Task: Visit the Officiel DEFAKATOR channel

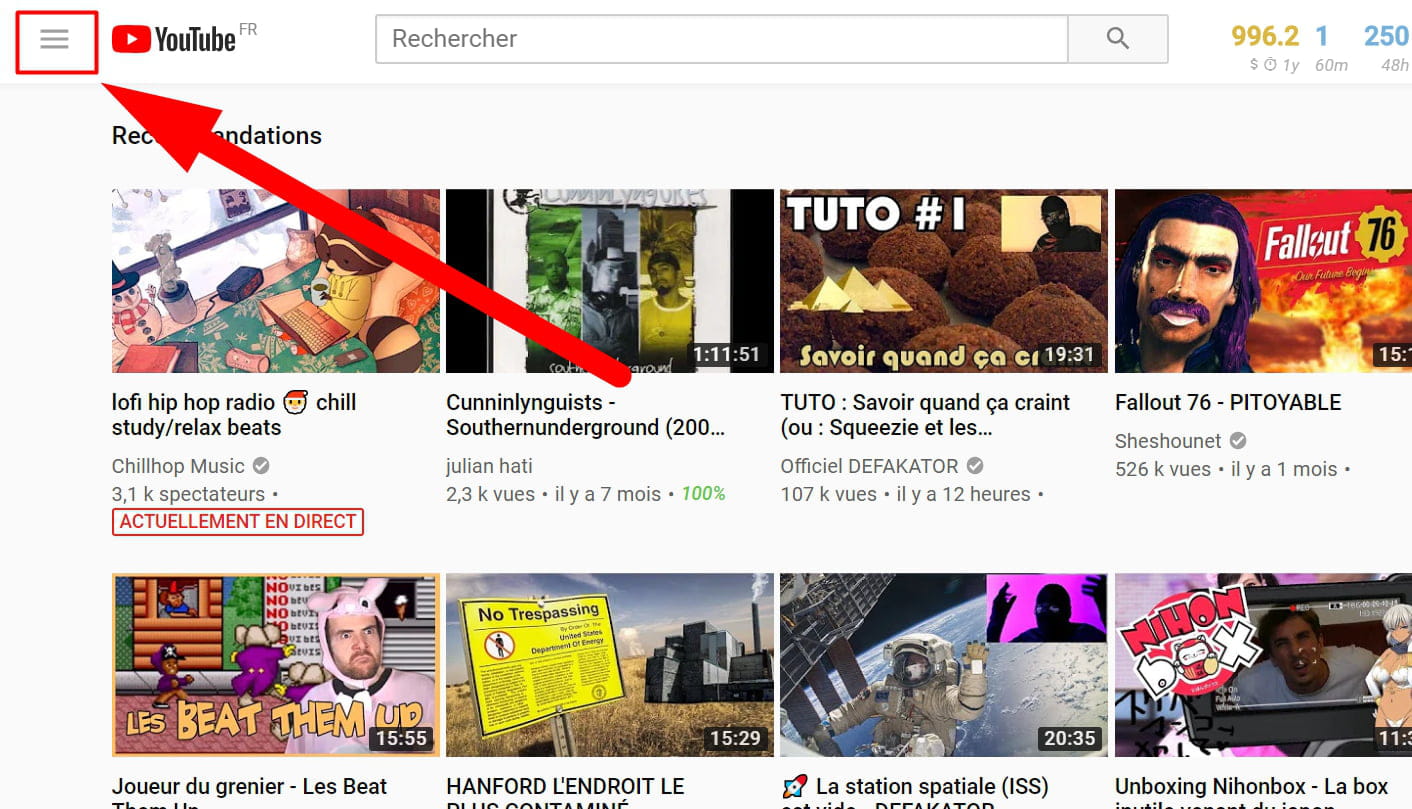Action: point(869,466)
